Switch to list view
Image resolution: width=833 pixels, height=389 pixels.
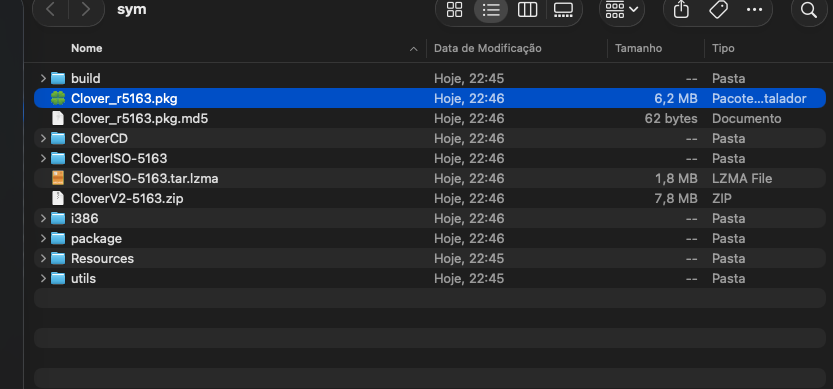491,10
